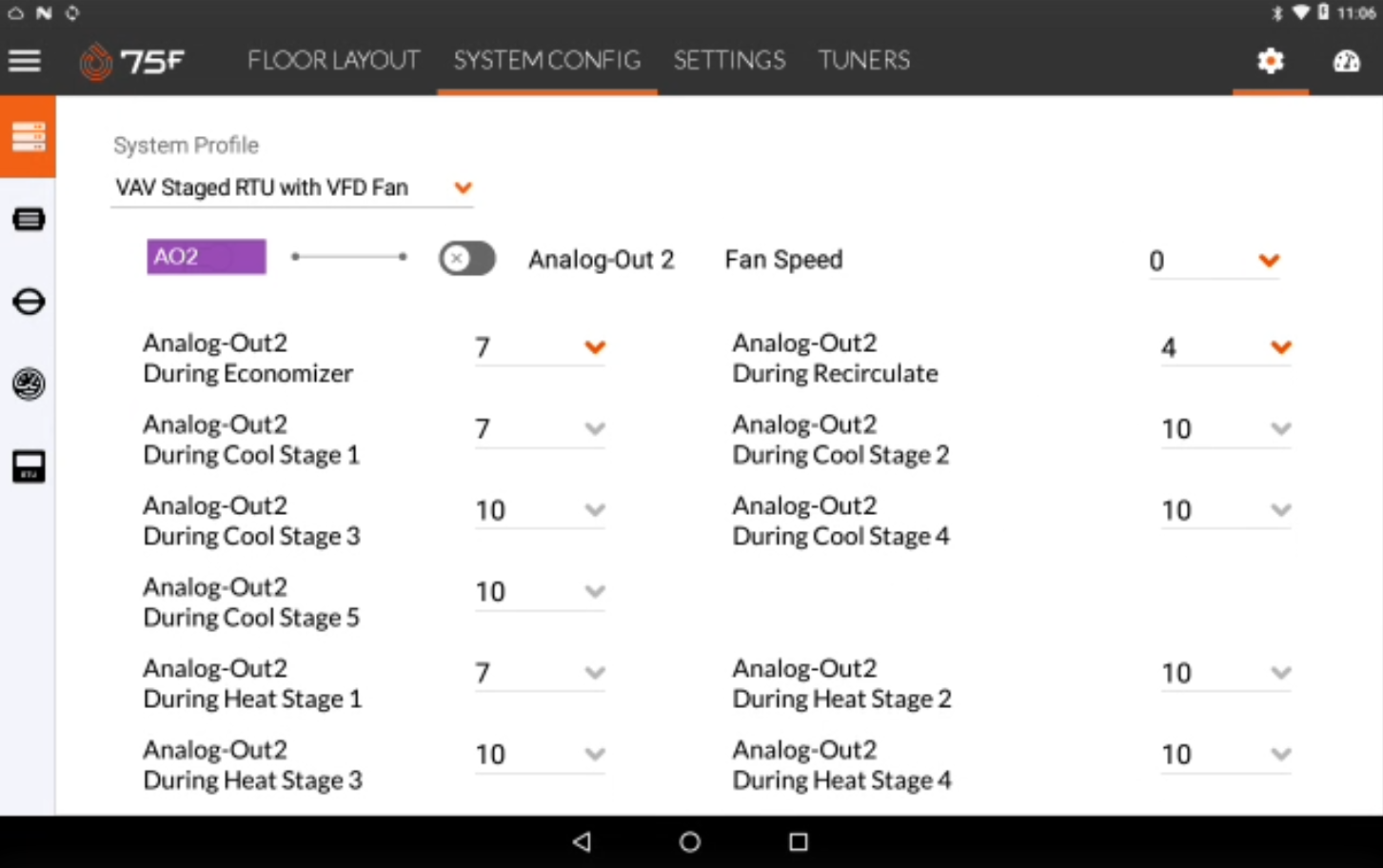
Task: Open the Fan Speed value dropdown
Action: 1214,261
